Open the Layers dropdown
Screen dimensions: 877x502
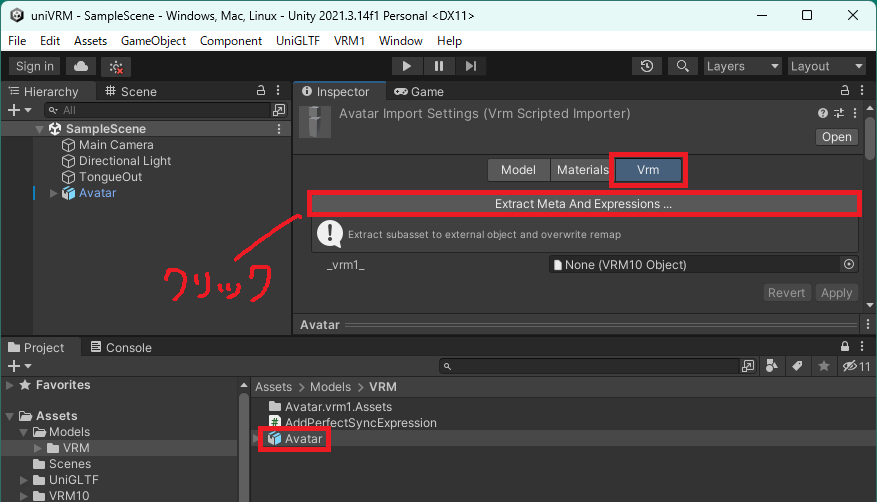pos(741,66)
